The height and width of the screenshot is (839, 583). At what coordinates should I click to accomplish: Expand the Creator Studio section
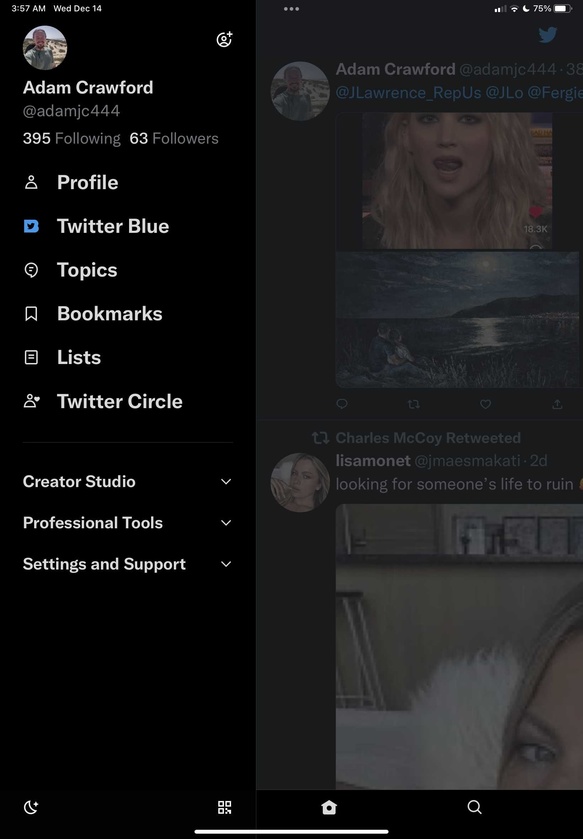[x=127, y=482]
